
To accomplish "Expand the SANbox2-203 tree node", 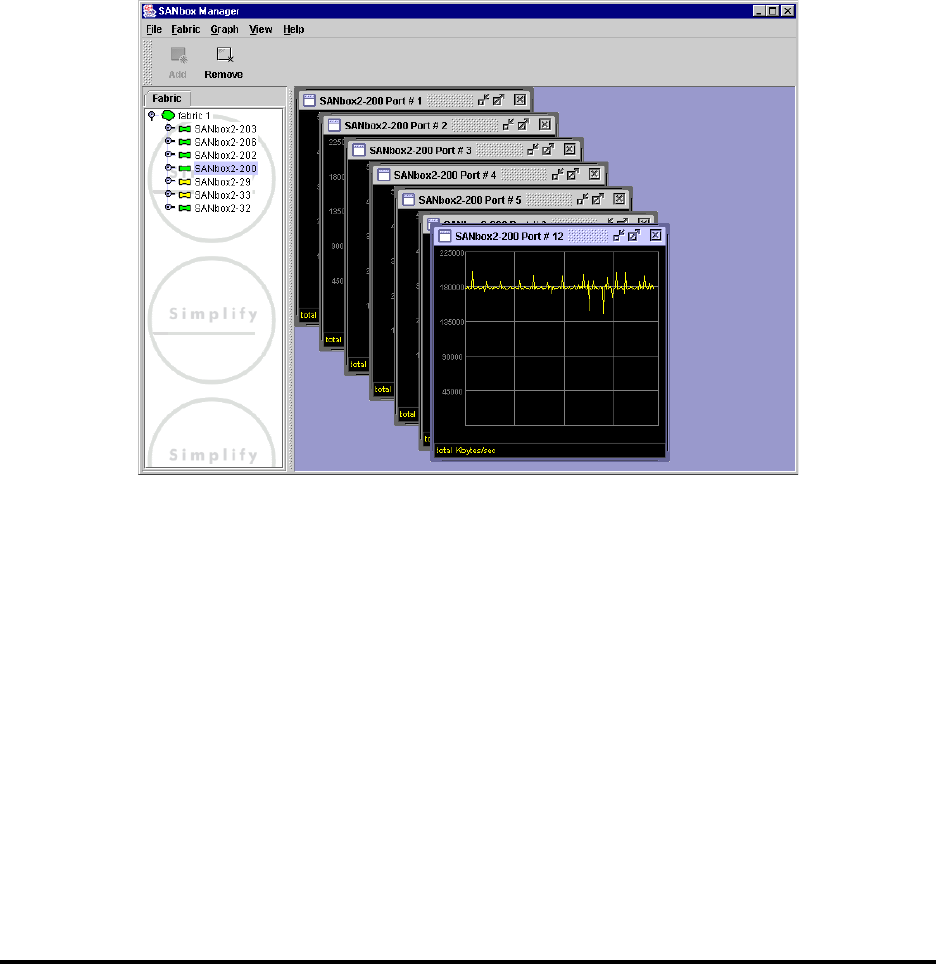I will [169, 128].
